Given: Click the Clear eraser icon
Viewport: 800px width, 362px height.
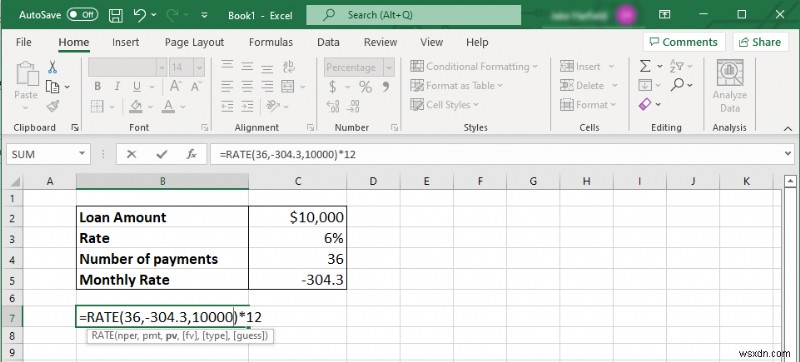Looking at the screenshot, I should [x=645, y=104].
